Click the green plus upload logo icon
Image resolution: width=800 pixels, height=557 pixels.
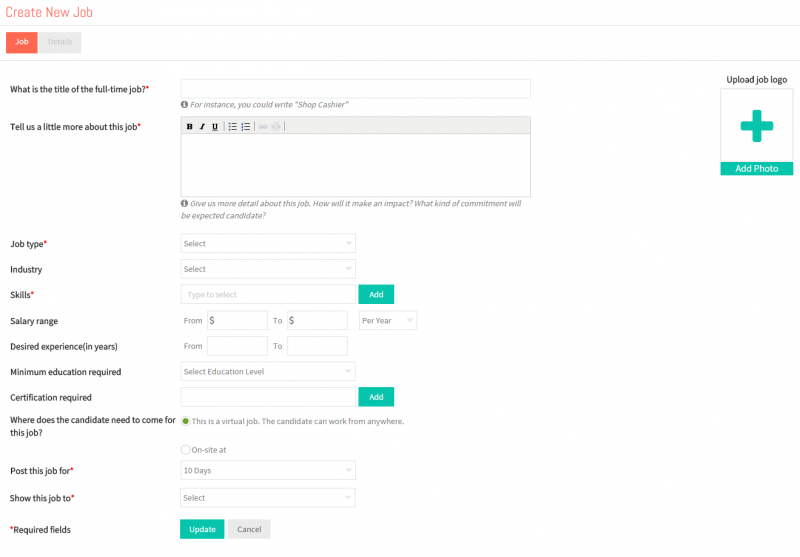click(757, 125)
